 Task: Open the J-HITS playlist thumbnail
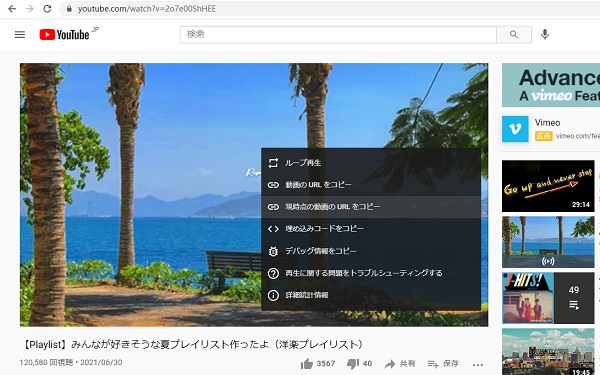548,298
